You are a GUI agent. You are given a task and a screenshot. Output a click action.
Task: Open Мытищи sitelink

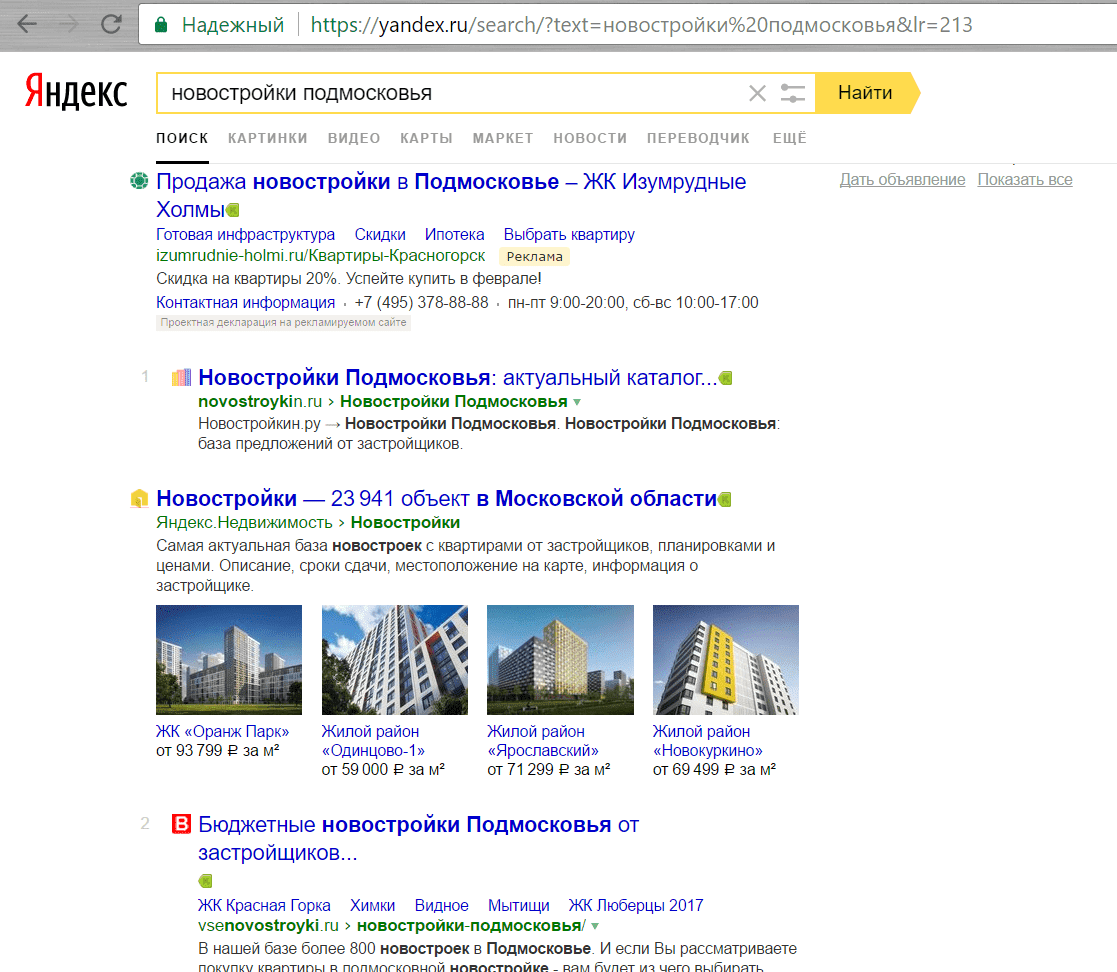[519, 906]
